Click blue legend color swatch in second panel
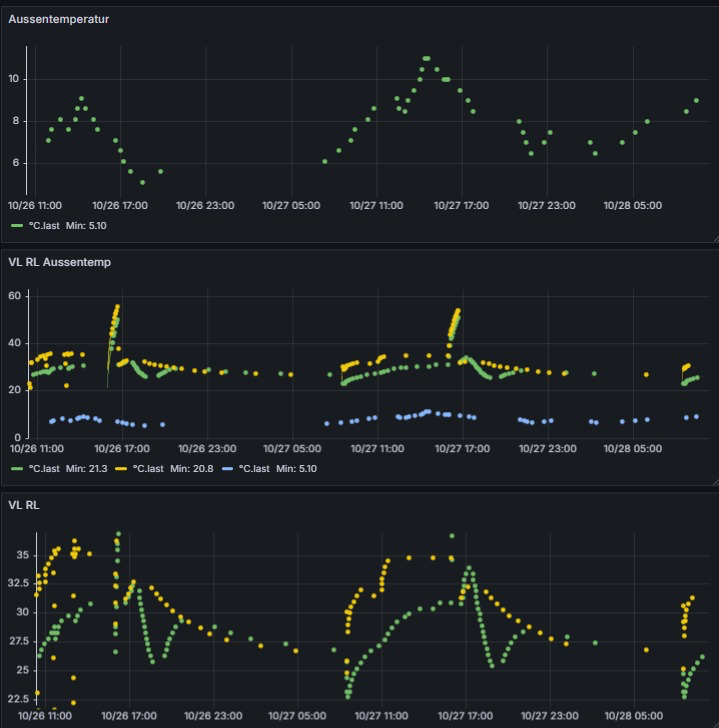The image size is (719, 728). coord(227,468)
